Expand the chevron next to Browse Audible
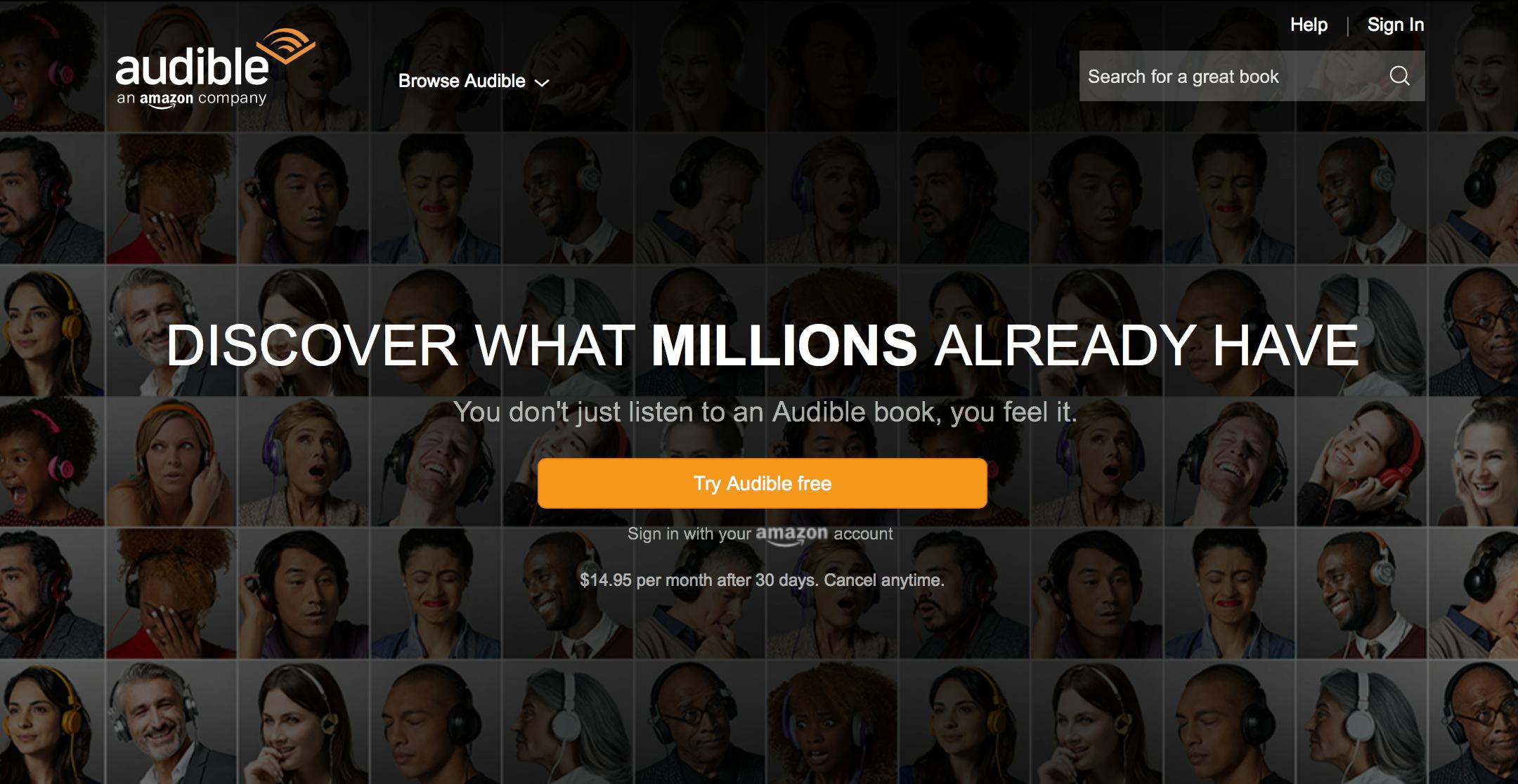 (x=542, y=83)
